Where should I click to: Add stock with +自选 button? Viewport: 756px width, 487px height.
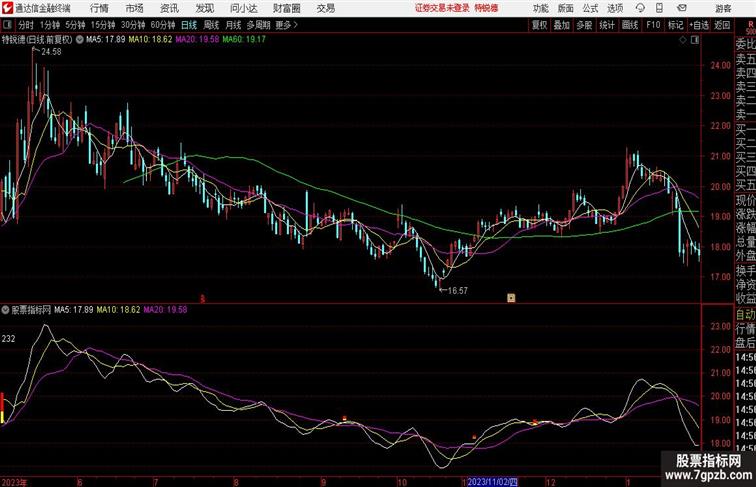699,25
